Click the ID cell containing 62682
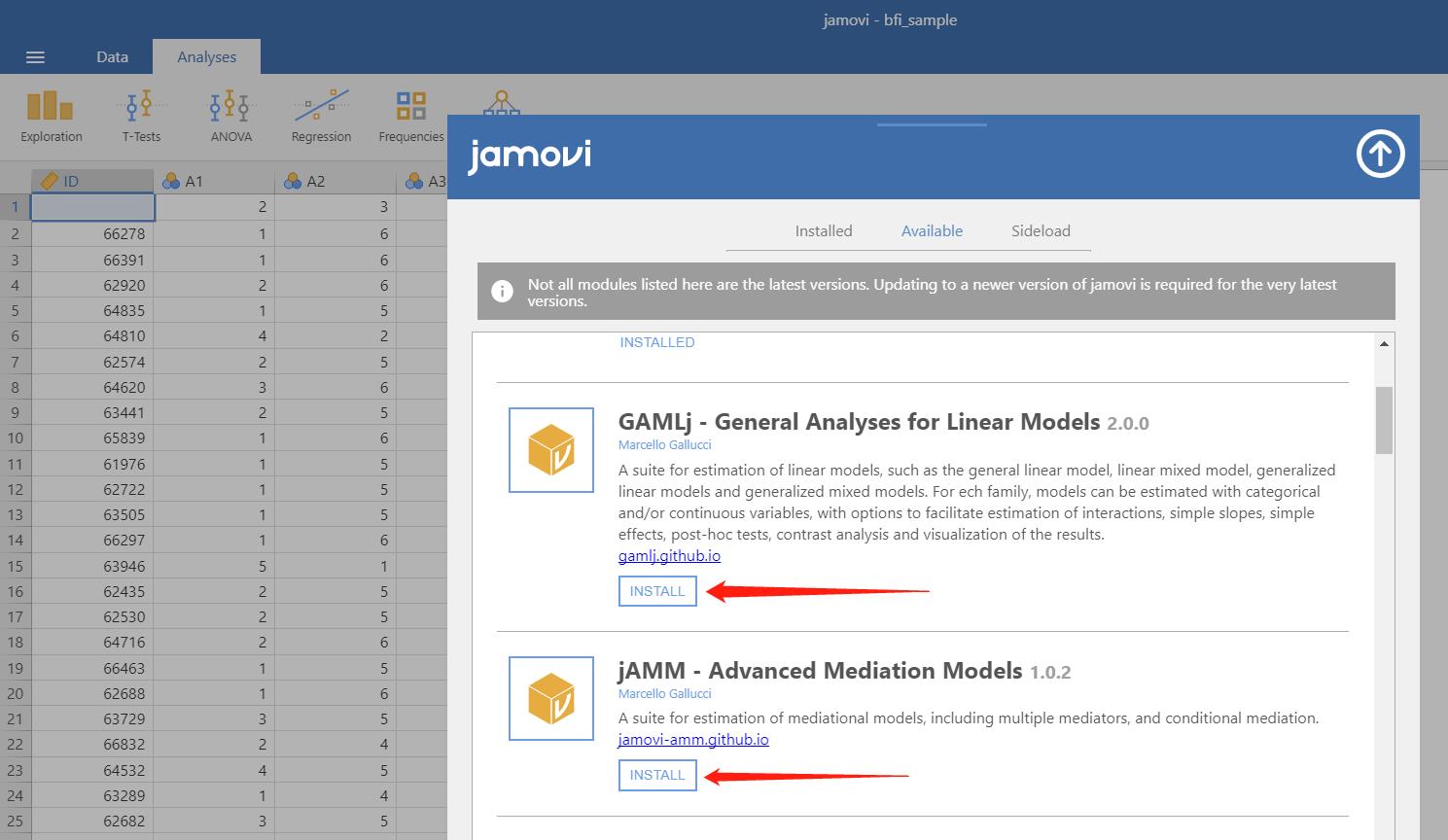 click(x=92, y=821)
